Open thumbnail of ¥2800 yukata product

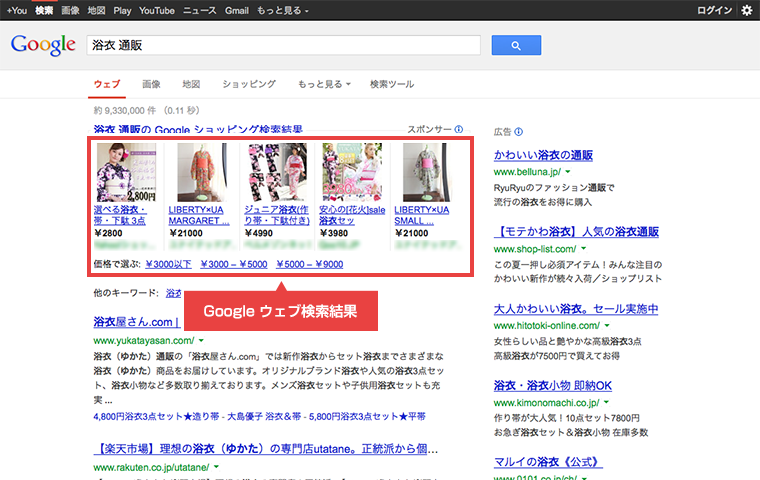tap(126, 172)
